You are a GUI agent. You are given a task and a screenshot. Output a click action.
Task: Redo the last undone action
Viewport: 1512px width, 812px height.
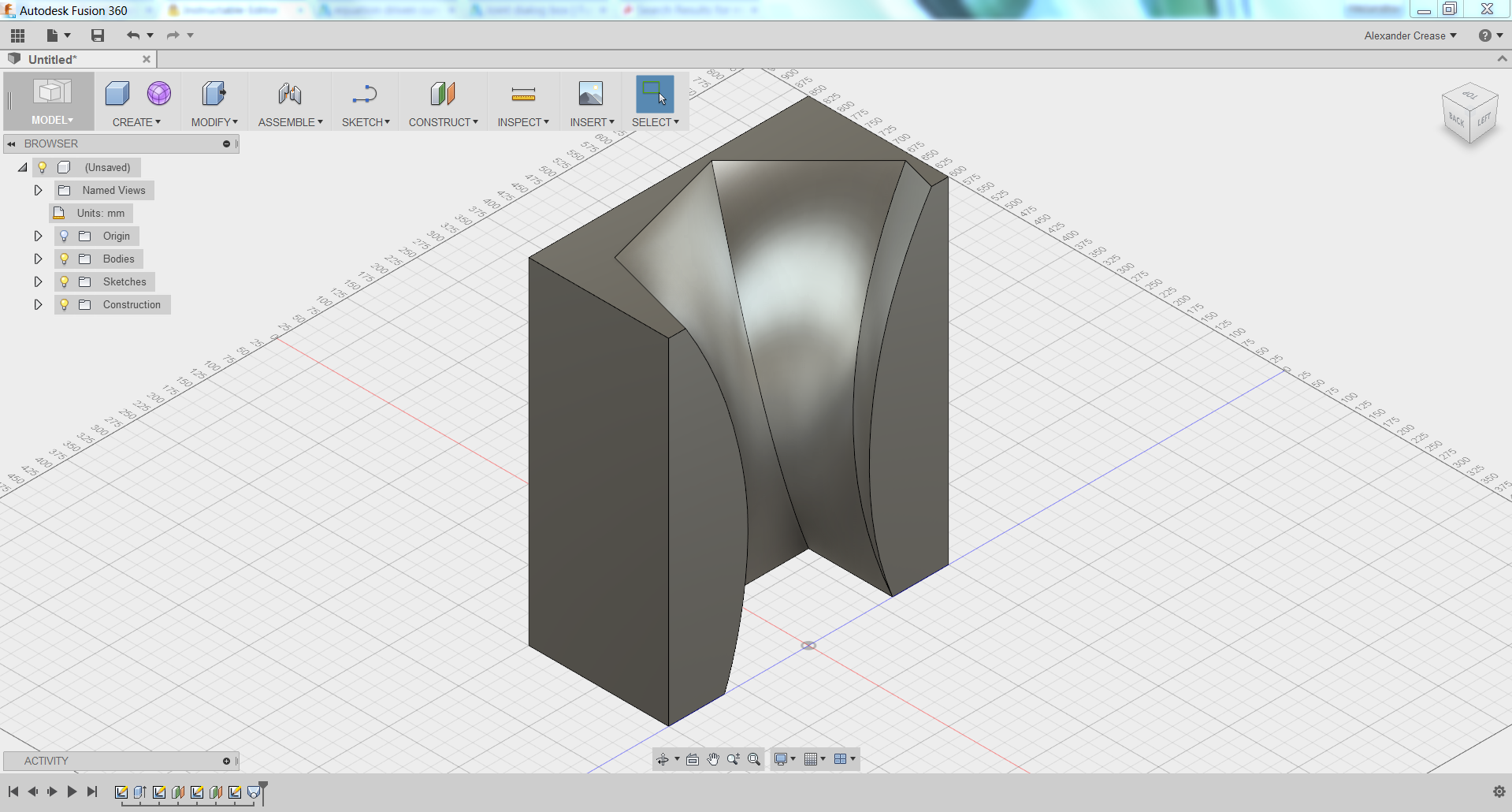[173, 35]
